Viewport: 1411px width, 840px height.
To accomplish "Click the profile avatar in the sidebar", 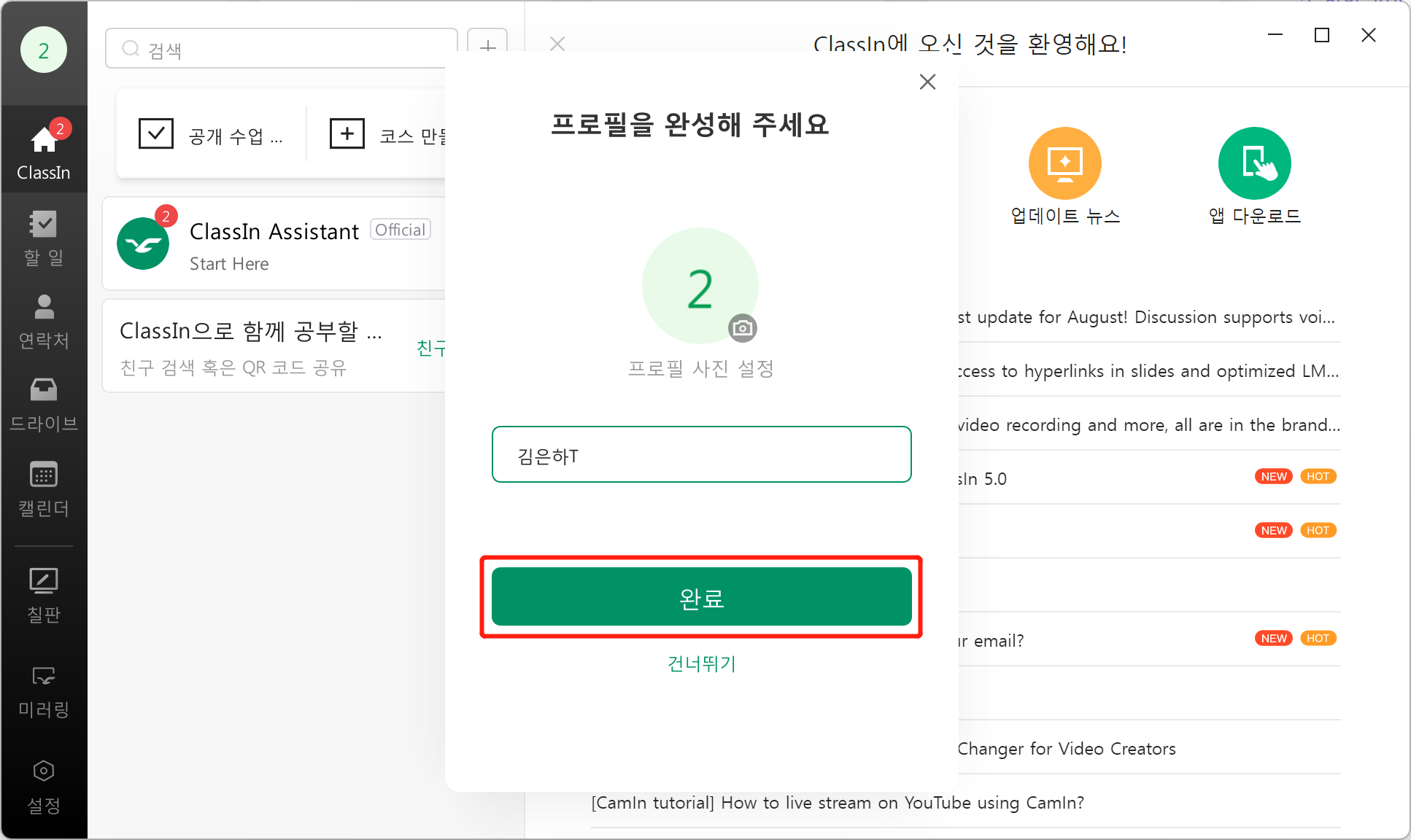I will [44, 50].
